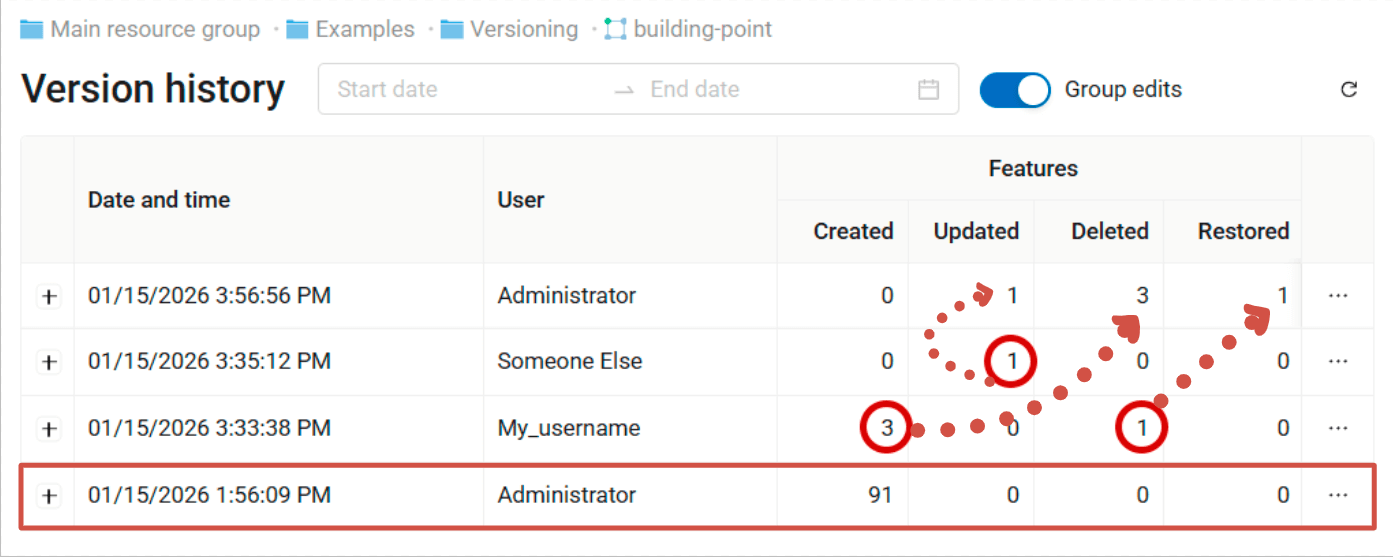1393x557 pixels.
Task: Expand the 1:56:09 PM Administrator row
Action: coord(48,495)
